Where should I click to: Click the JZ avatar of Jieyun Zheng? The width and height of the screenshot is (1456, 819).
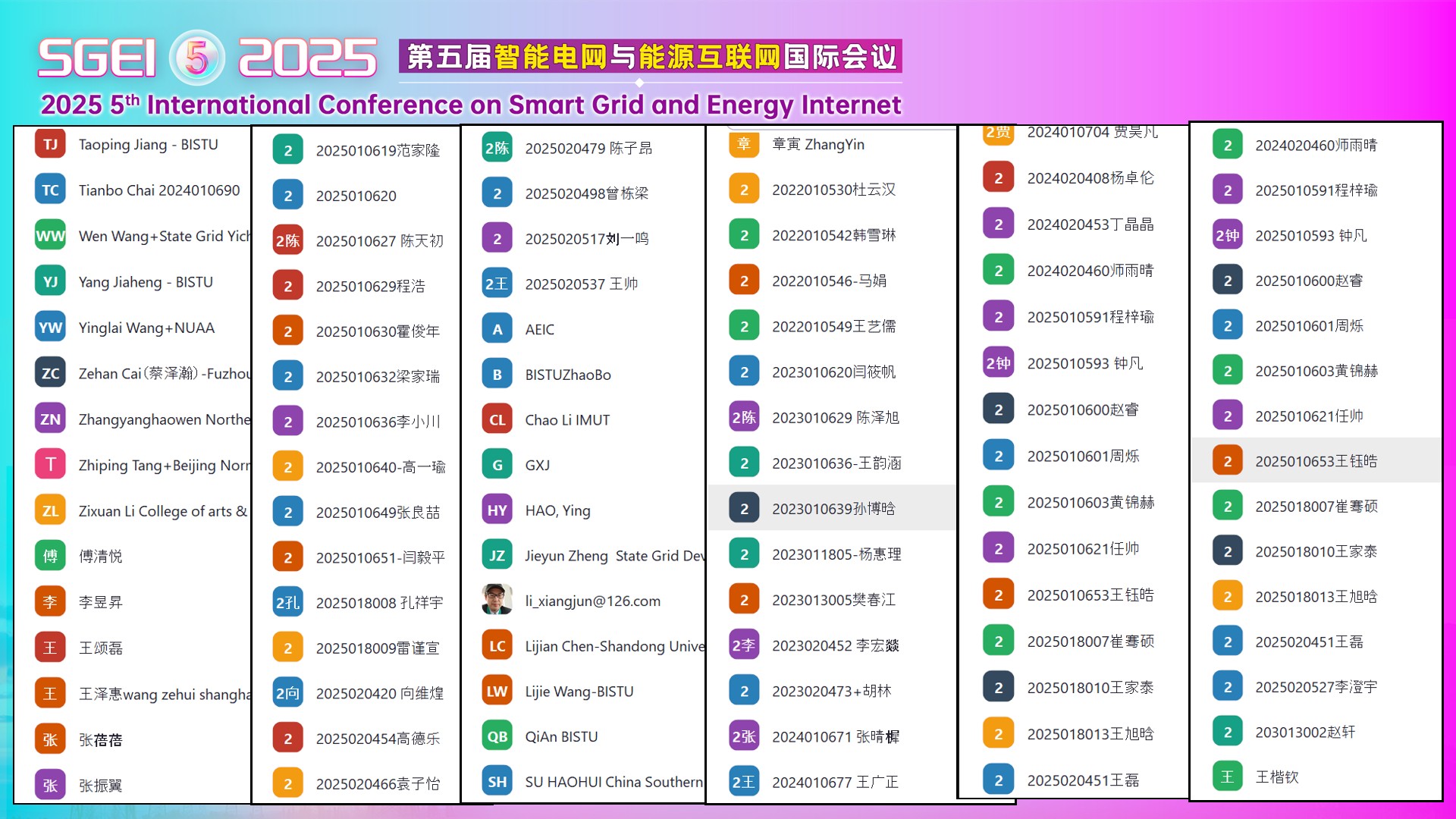tap(496, 555)
